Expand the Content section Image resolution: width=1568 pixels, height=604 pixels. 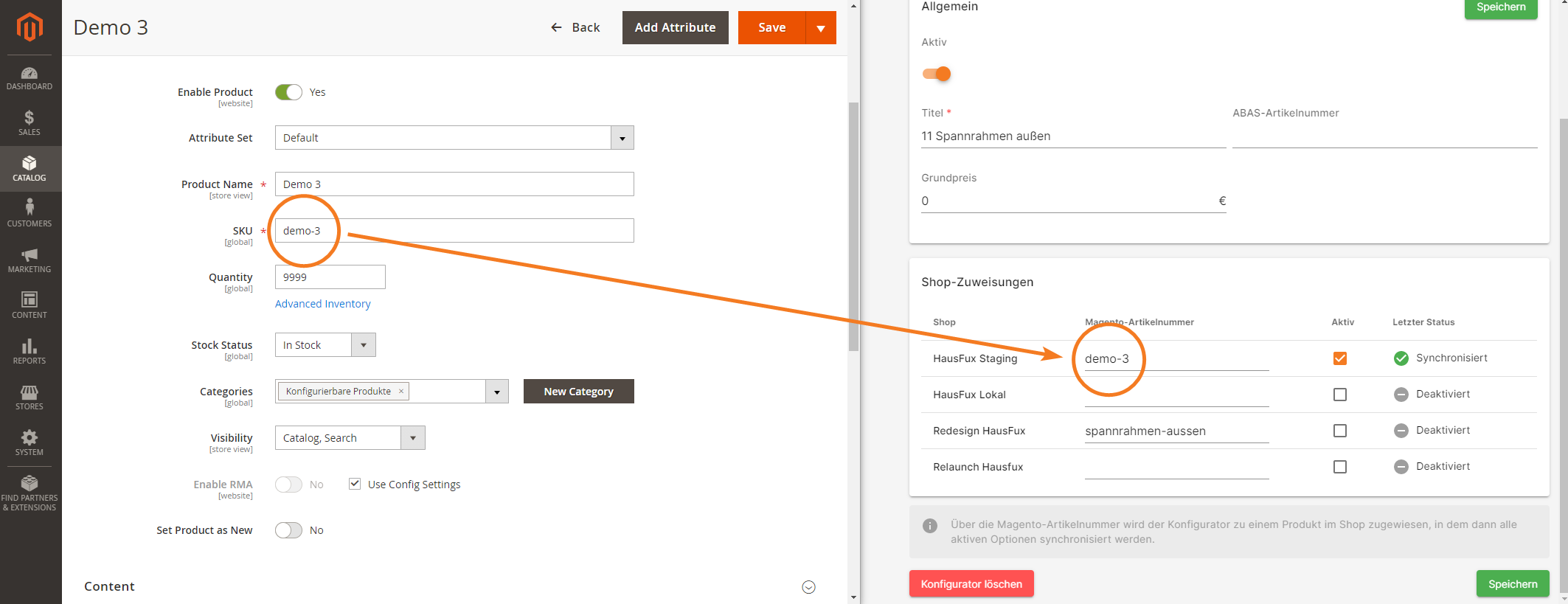[809, 587]
